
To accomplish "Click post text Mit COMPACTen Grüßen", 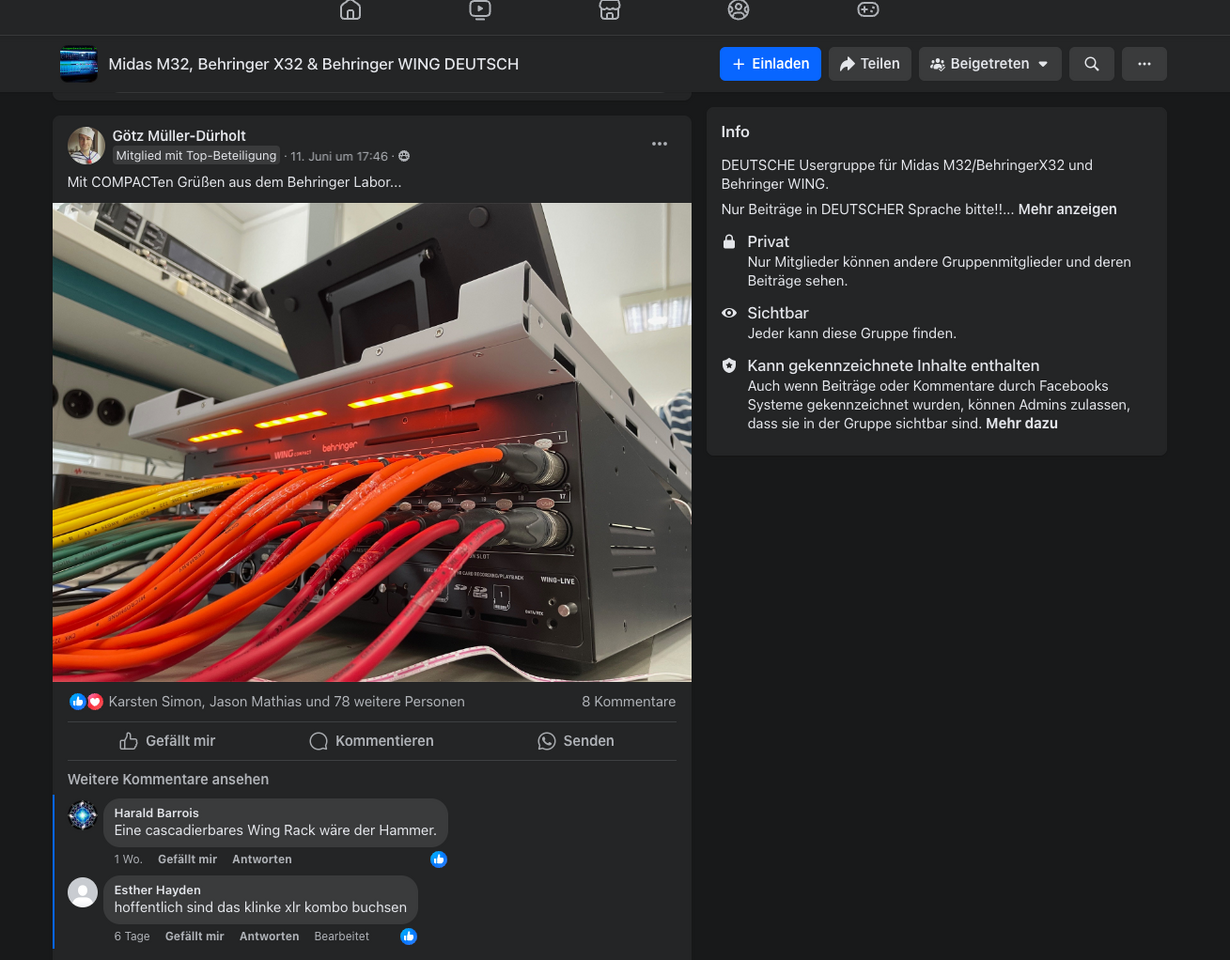I will click(x=234, y=182).
